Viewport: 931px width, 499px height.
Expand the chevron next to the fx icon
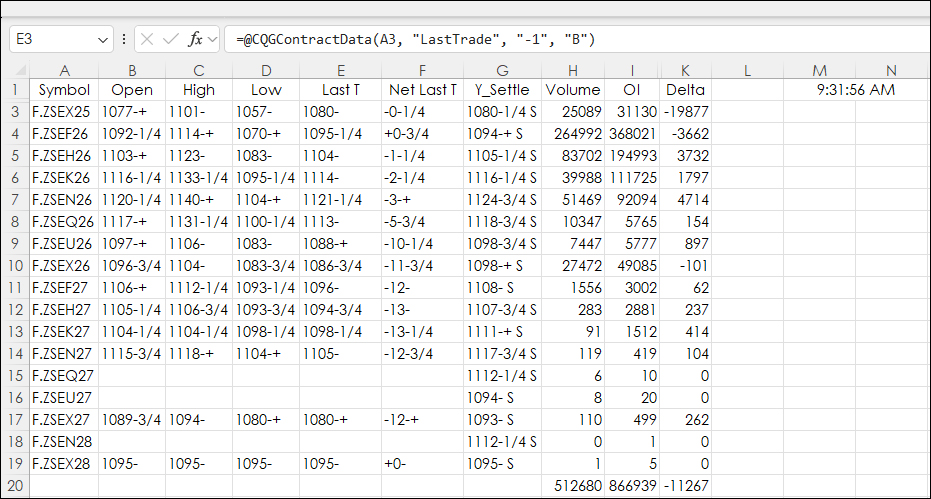click(211, 39)
